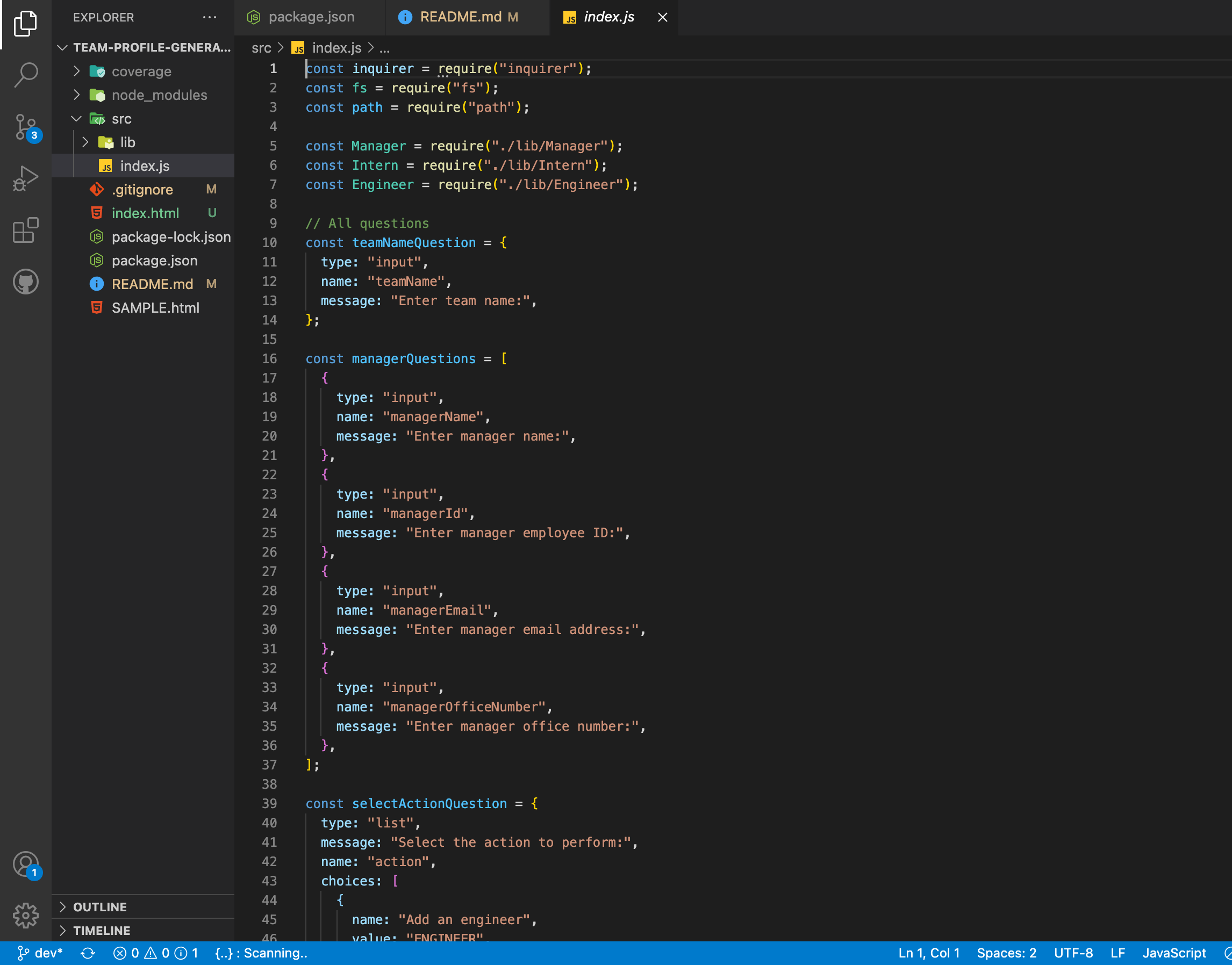Open Explorer more actions ellipsis
Viewport: 1232px width, 965px height.
(210, 18)
